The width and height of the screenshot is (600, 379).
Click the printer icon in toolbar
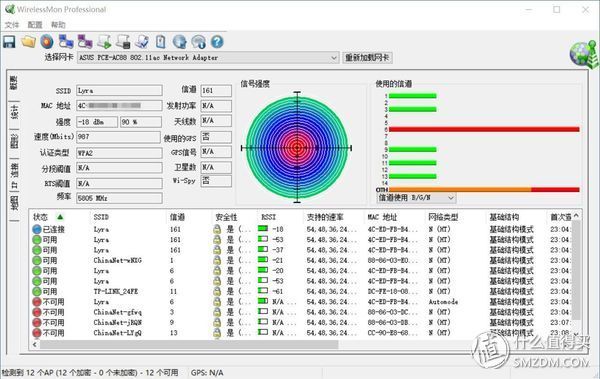123,42
